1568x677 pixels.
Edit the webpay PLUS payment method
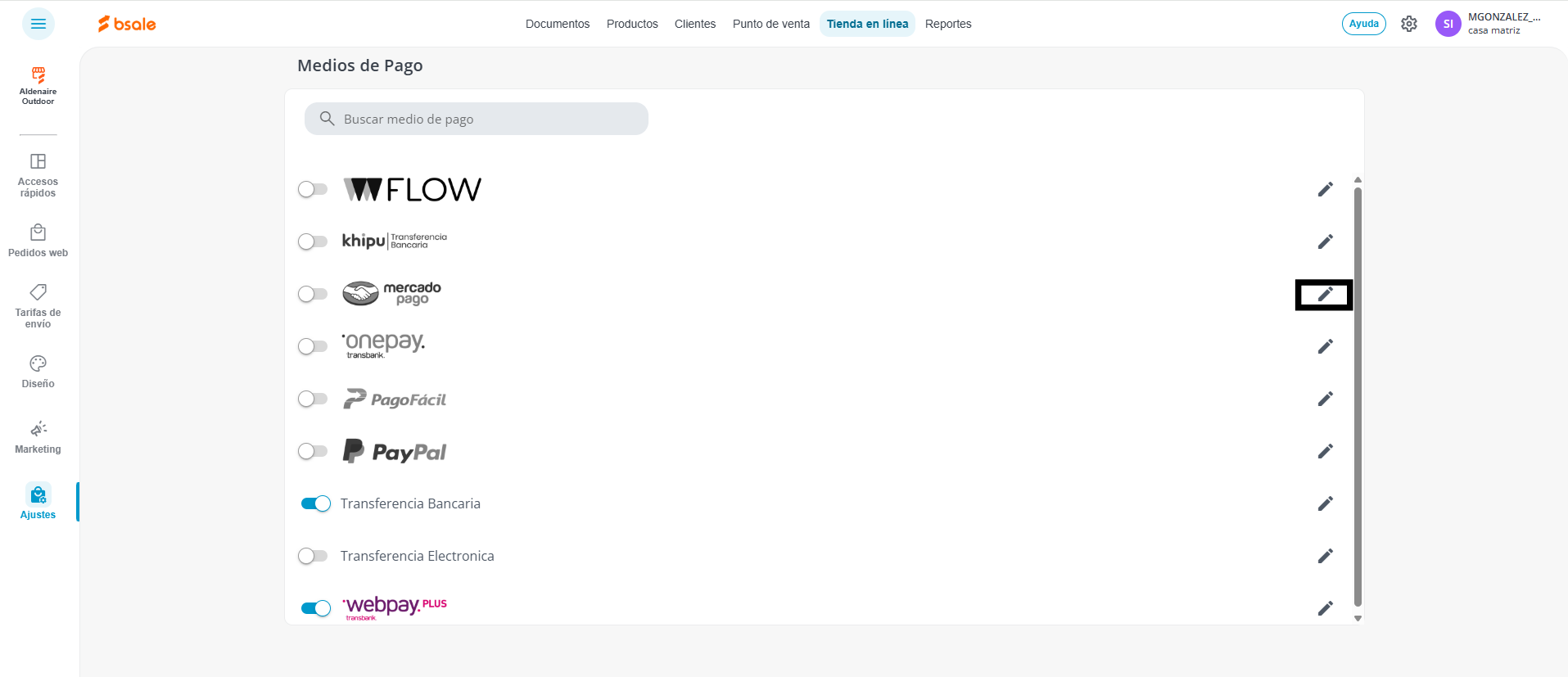pyautogui.click(x=1326, y=608)
